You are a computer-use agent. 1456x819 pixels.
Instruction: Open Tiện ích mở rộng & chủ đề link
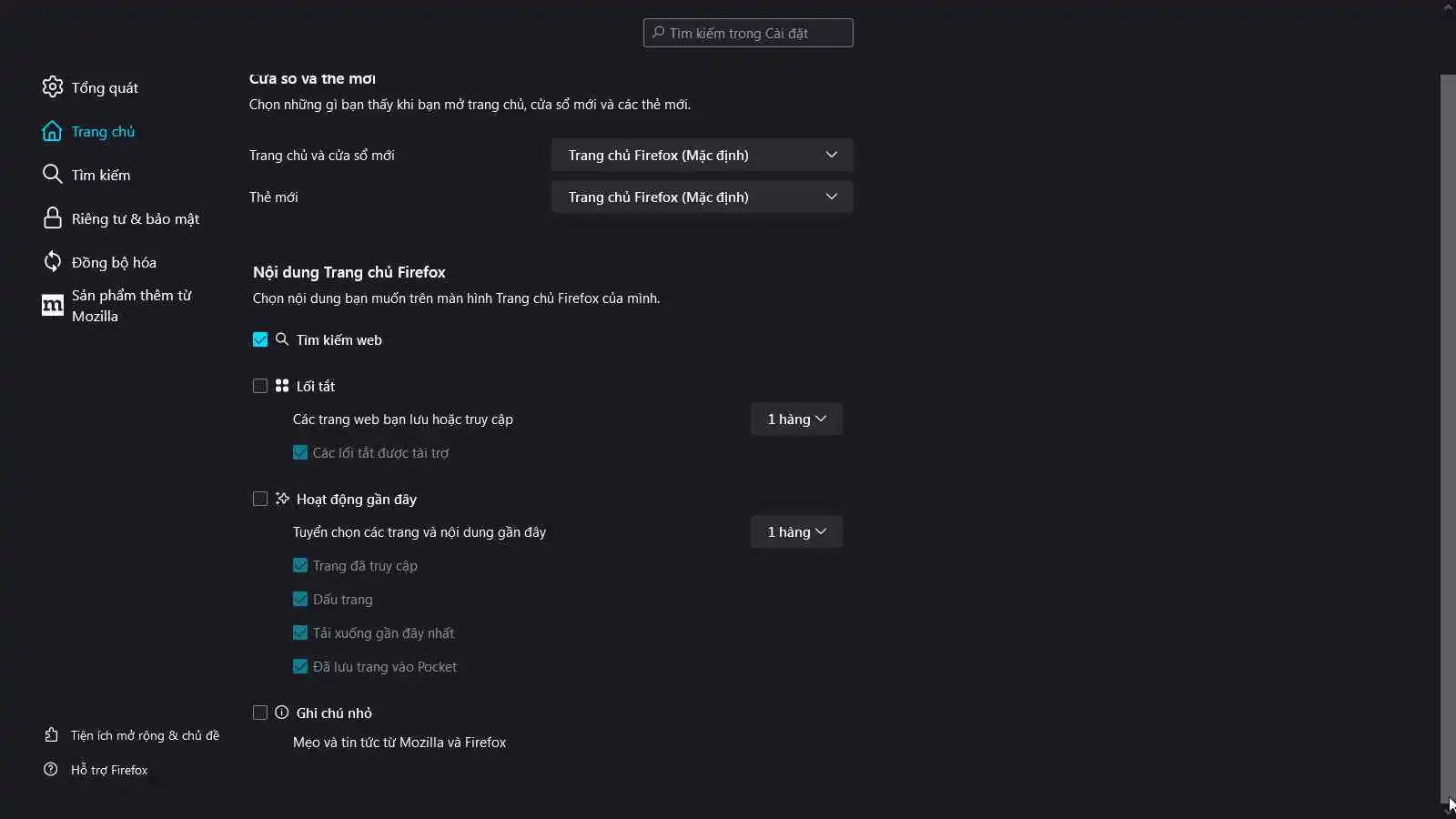click(145, 735)
